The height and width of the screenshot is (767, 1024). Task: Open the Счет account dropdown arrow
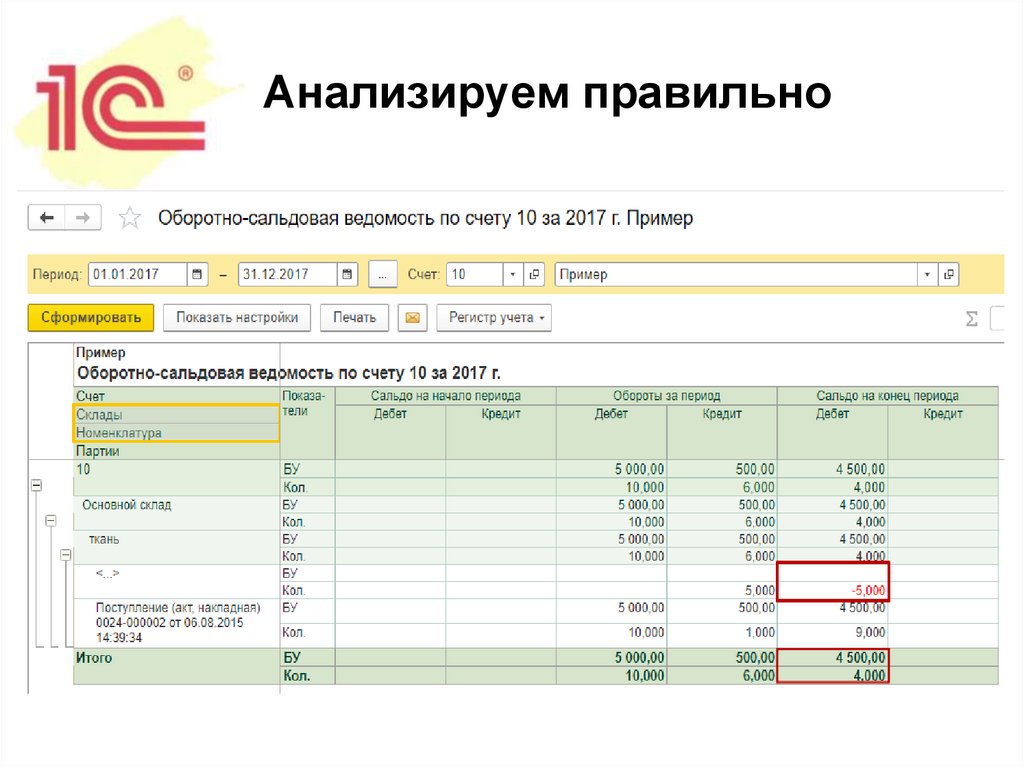coord(512,273)
